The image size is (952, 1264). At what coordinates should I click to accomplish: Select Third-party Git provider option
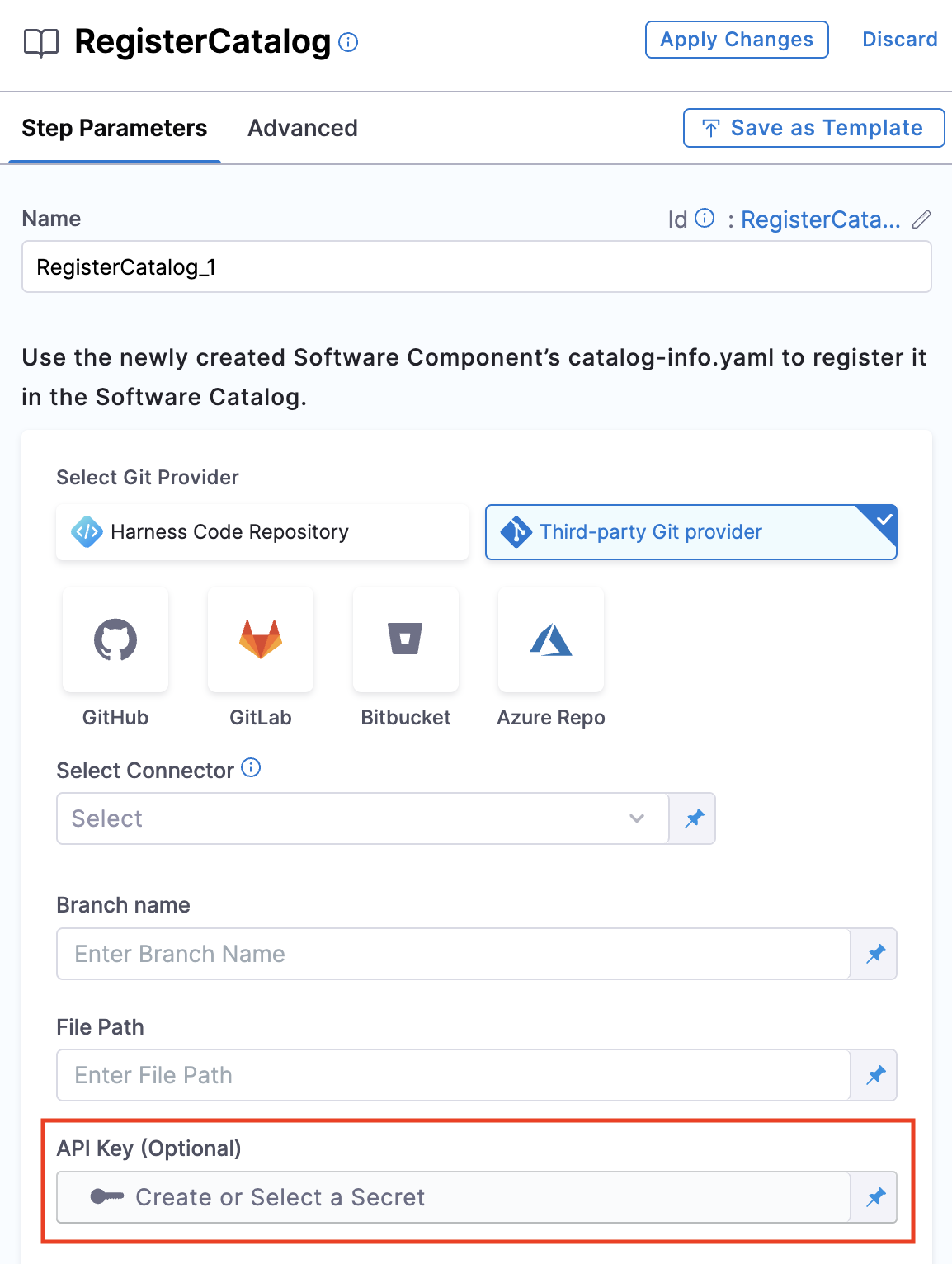(x=690, y=532)
